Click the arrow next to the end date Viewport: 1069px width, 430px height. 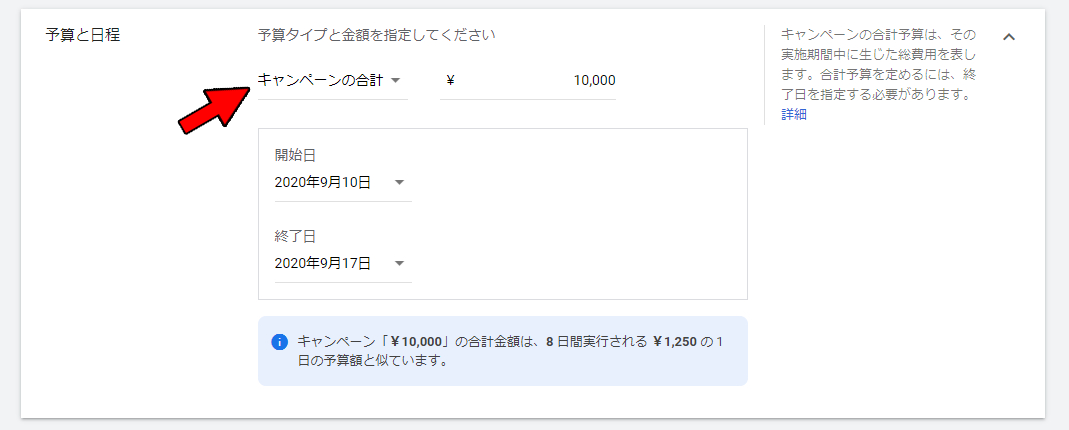point(399,263)
